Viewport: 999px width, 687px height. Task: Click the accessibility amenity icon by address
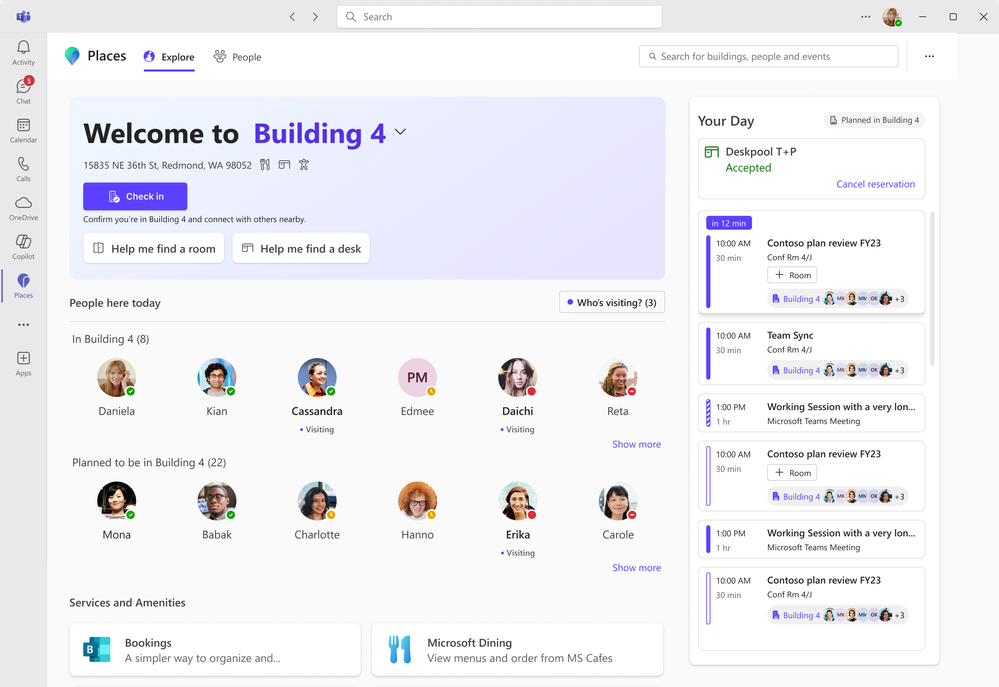(304, 165)
